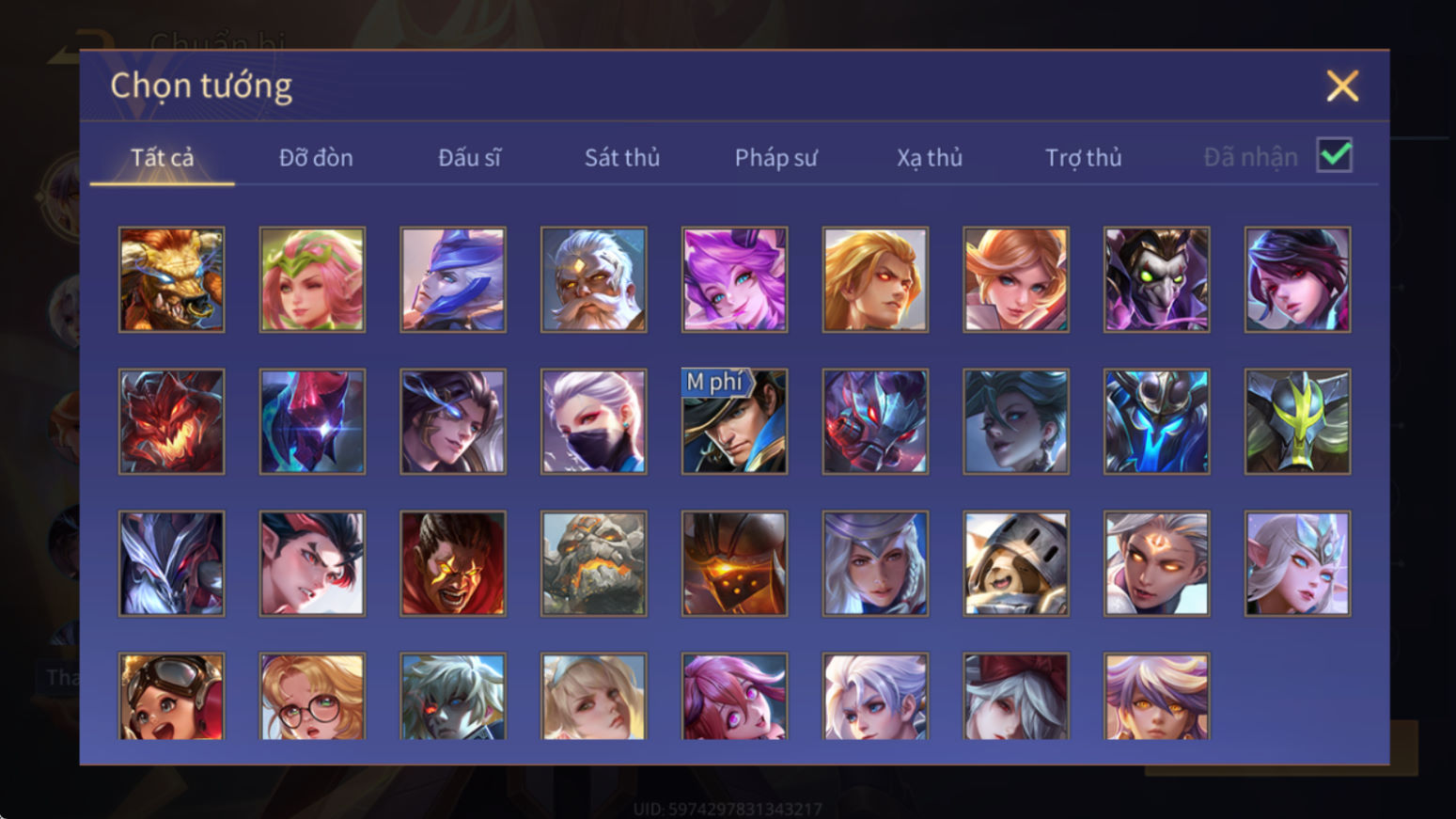Image resolution: width=1456 pixels, height=819 pixels.
Task: Choose the blonde girl with round glasses
Action: (312, 696)
